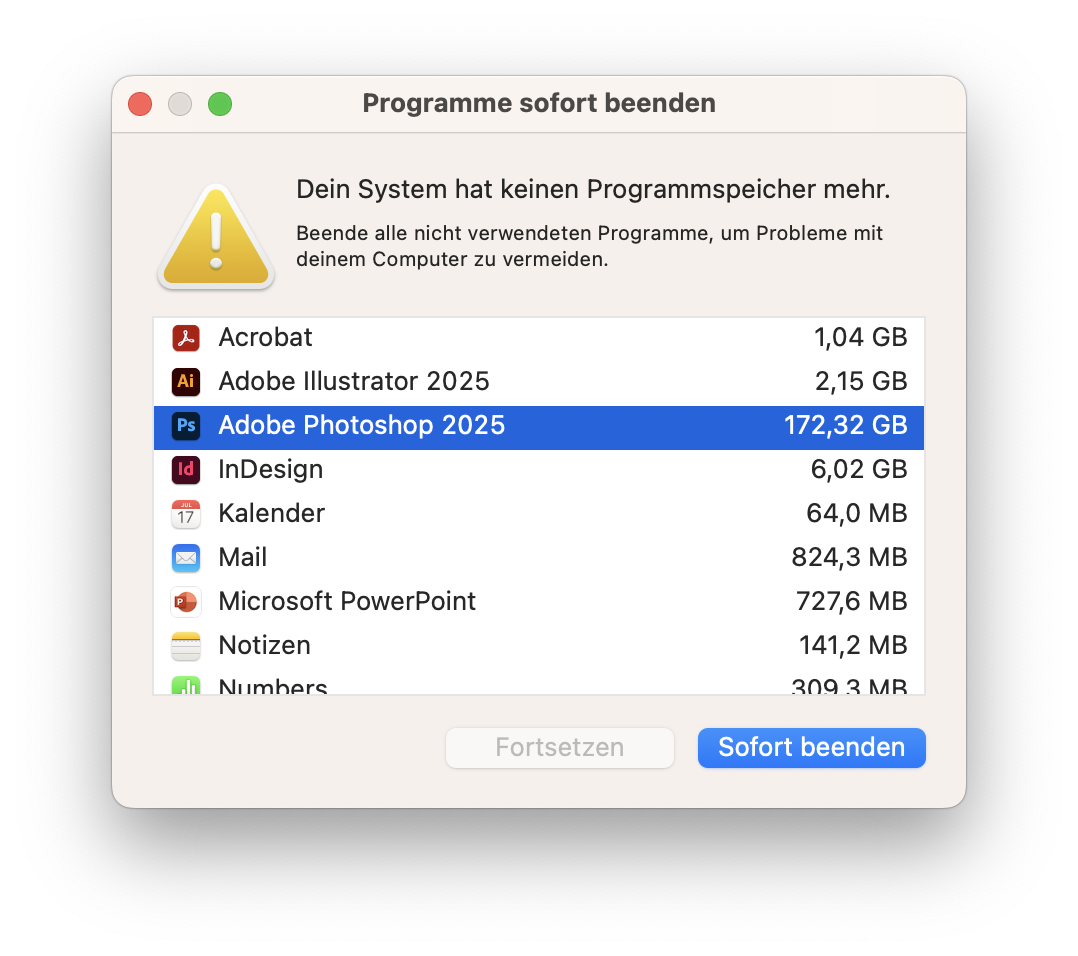Click the Adobe Illustrator icon
The width and height of the screenshot is (1078, 956).
[186, 382]
